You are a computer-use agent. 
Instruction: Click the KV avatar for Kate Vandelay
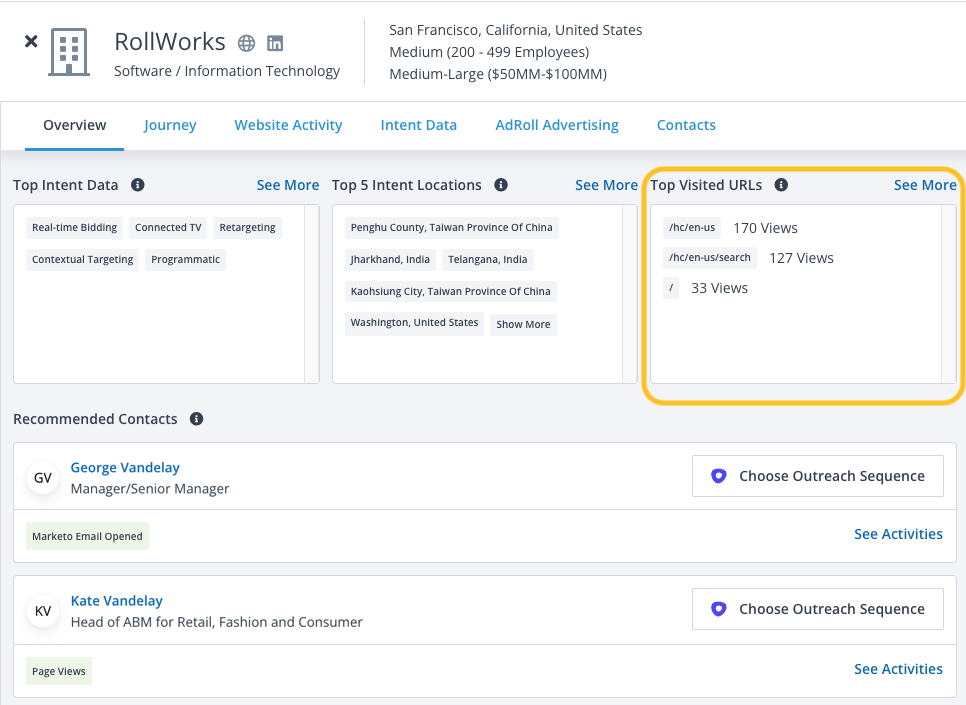(43, 611)
